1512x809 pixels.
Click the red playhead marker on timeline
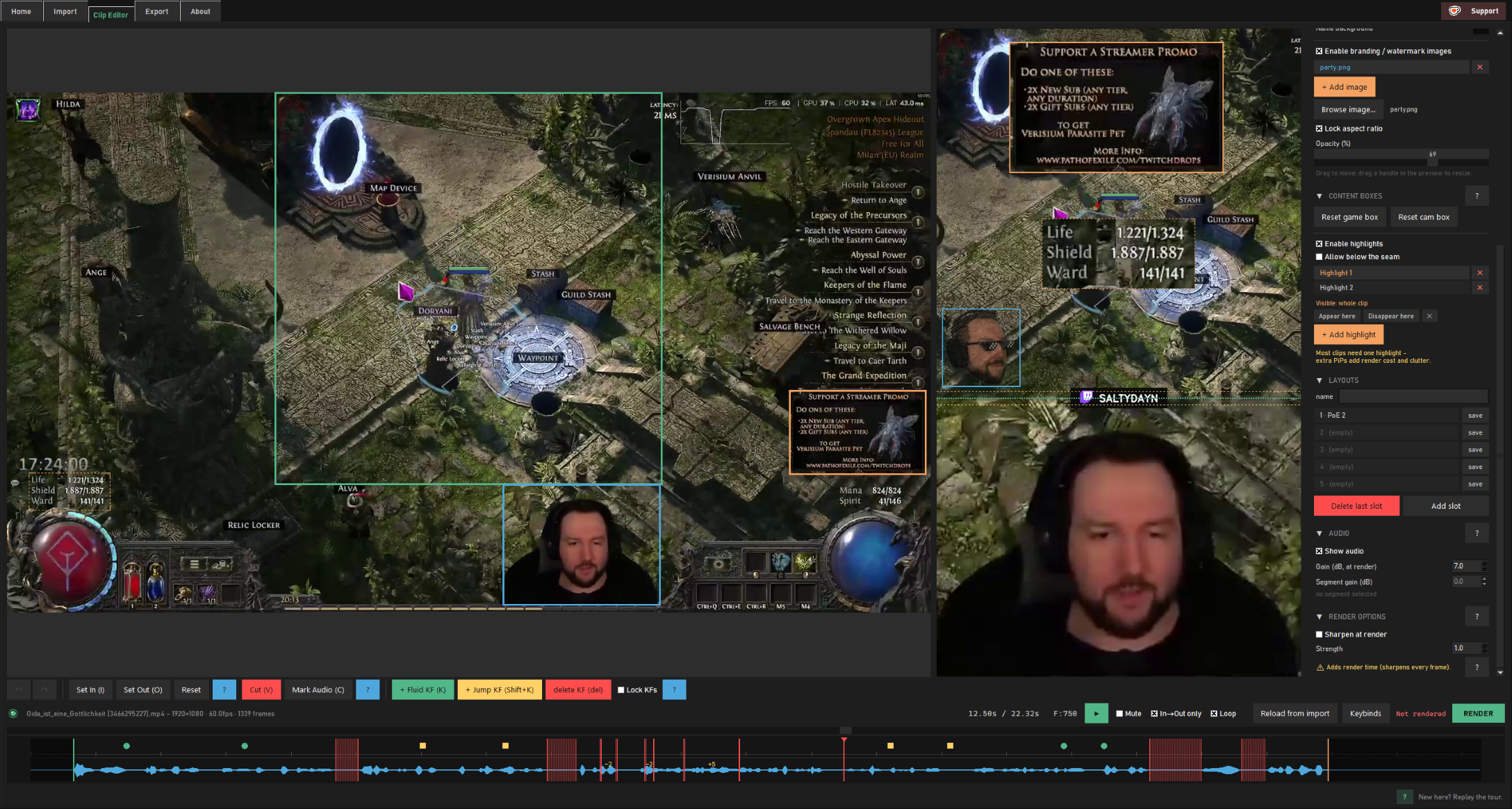click(x=844, y=741)
